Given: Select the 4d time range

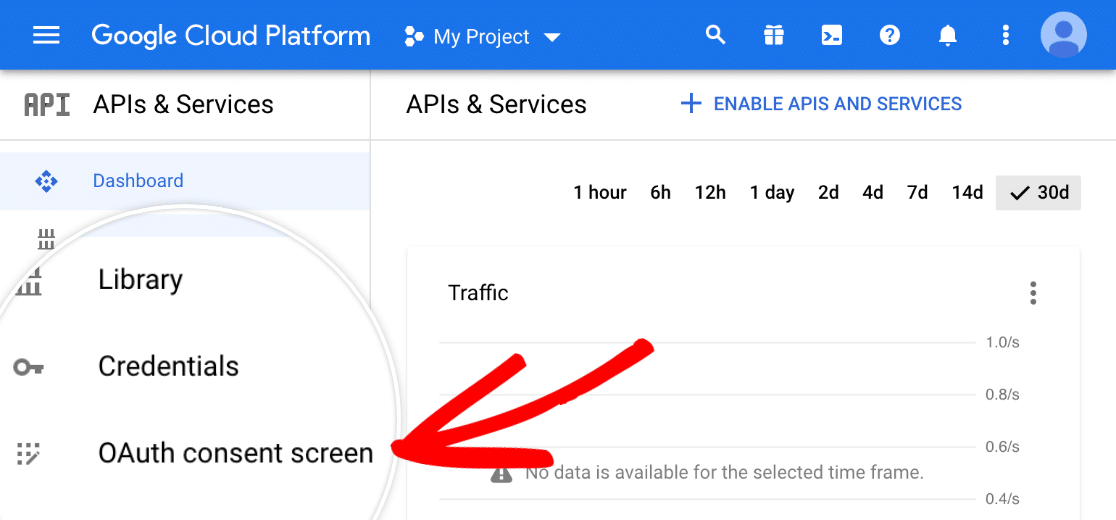Looking at the screenshot, I should 873,193.
